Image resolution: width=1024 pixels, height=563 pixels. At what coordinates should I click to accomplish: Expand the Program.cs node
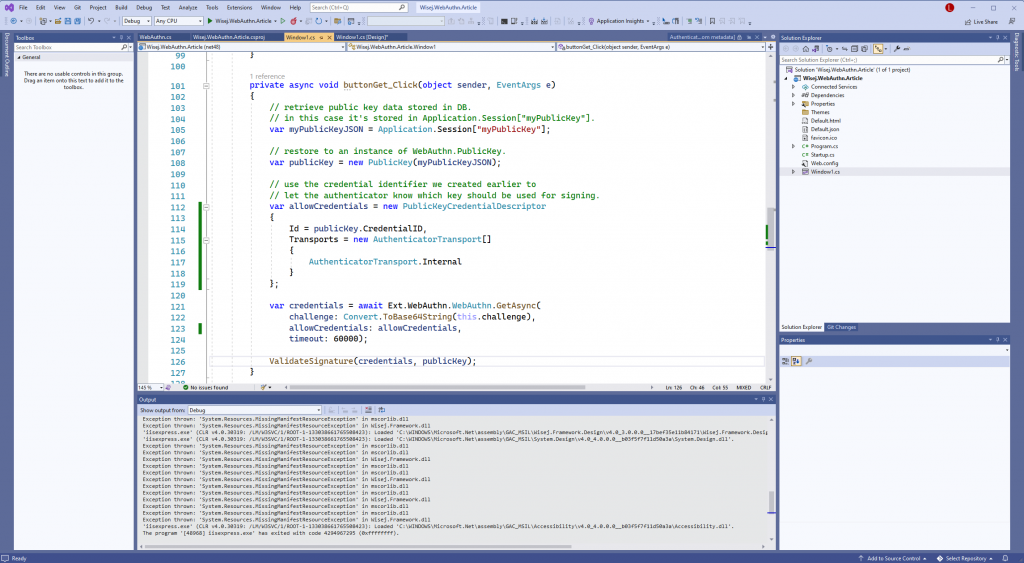(x=793, y=146)
